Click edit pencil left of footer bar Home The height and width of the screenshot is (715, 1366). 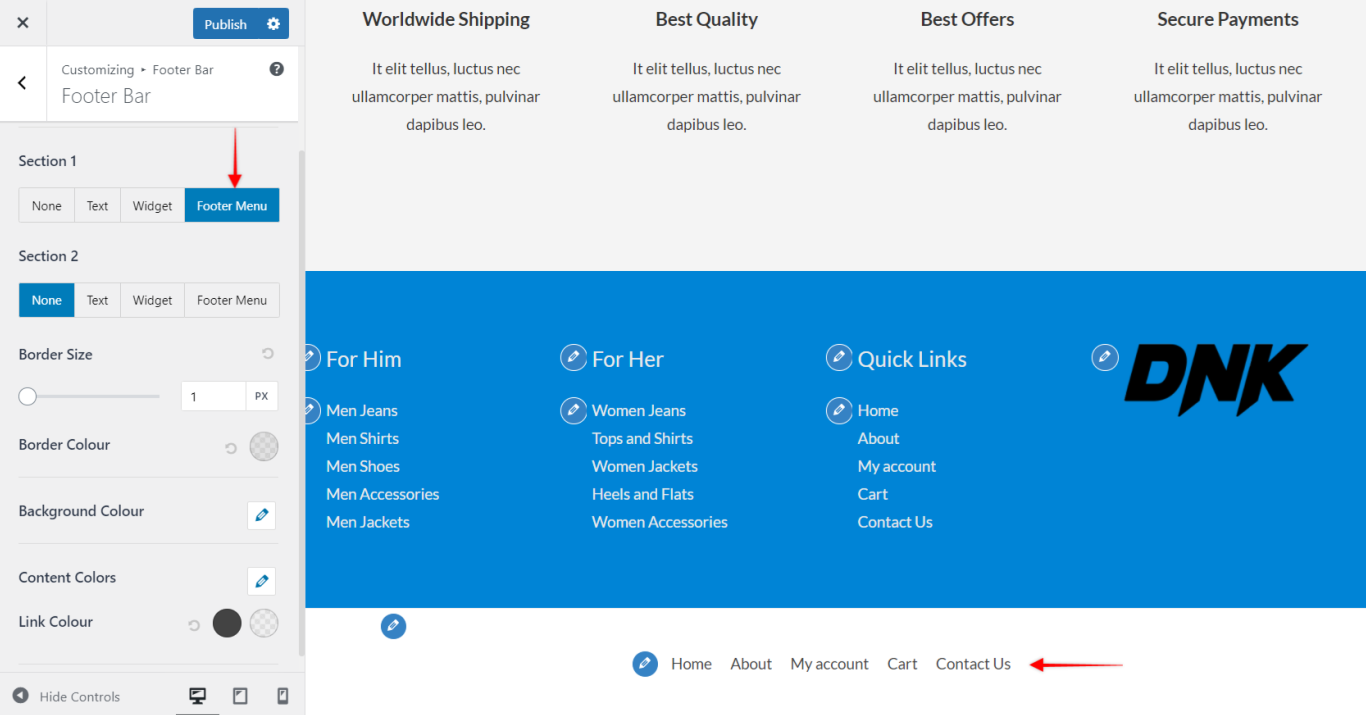click(645, 664)
